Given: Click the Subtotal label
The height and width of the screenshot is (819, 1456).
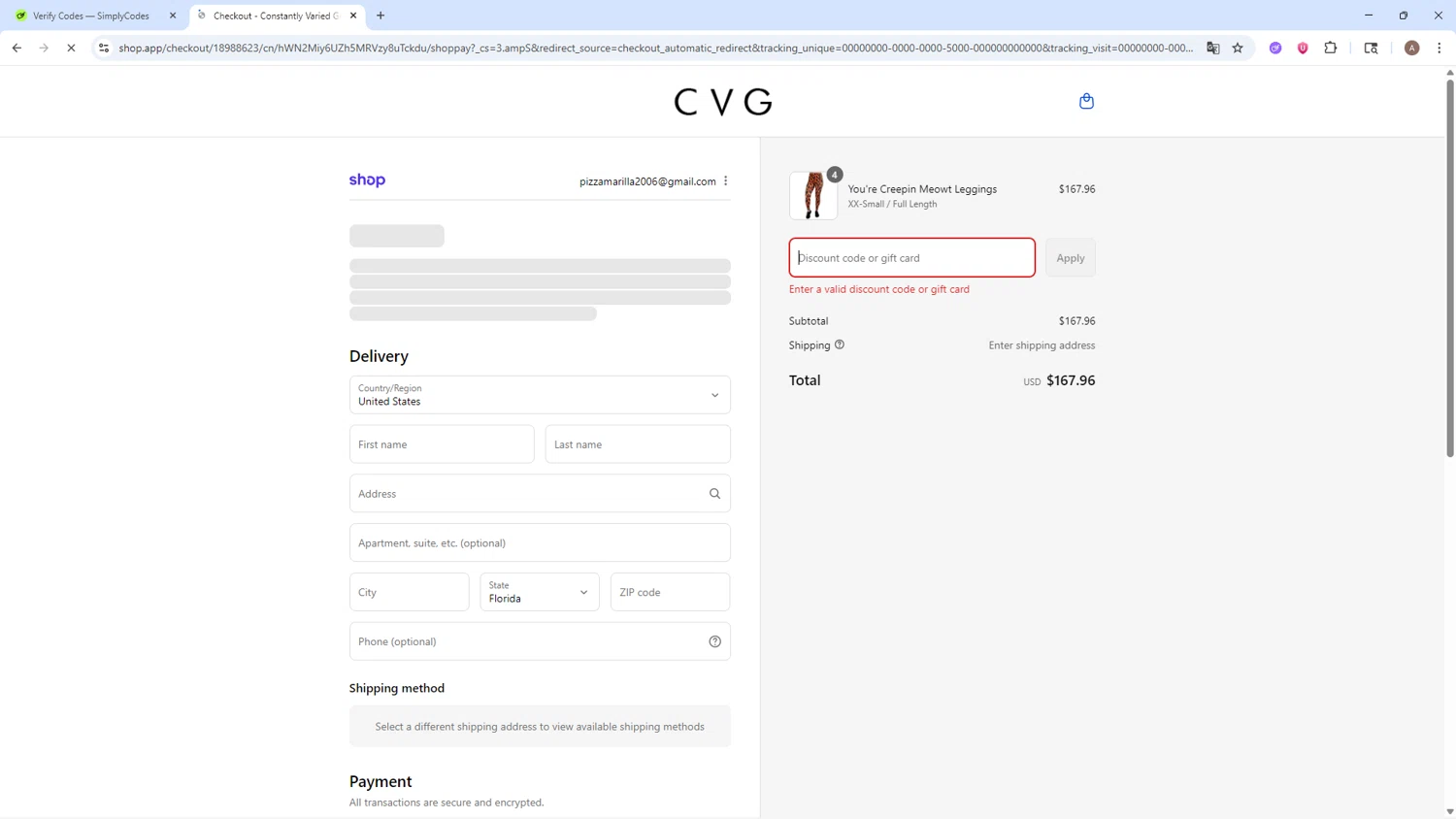Looking at the screenshot, I should (x=809, y=321).
